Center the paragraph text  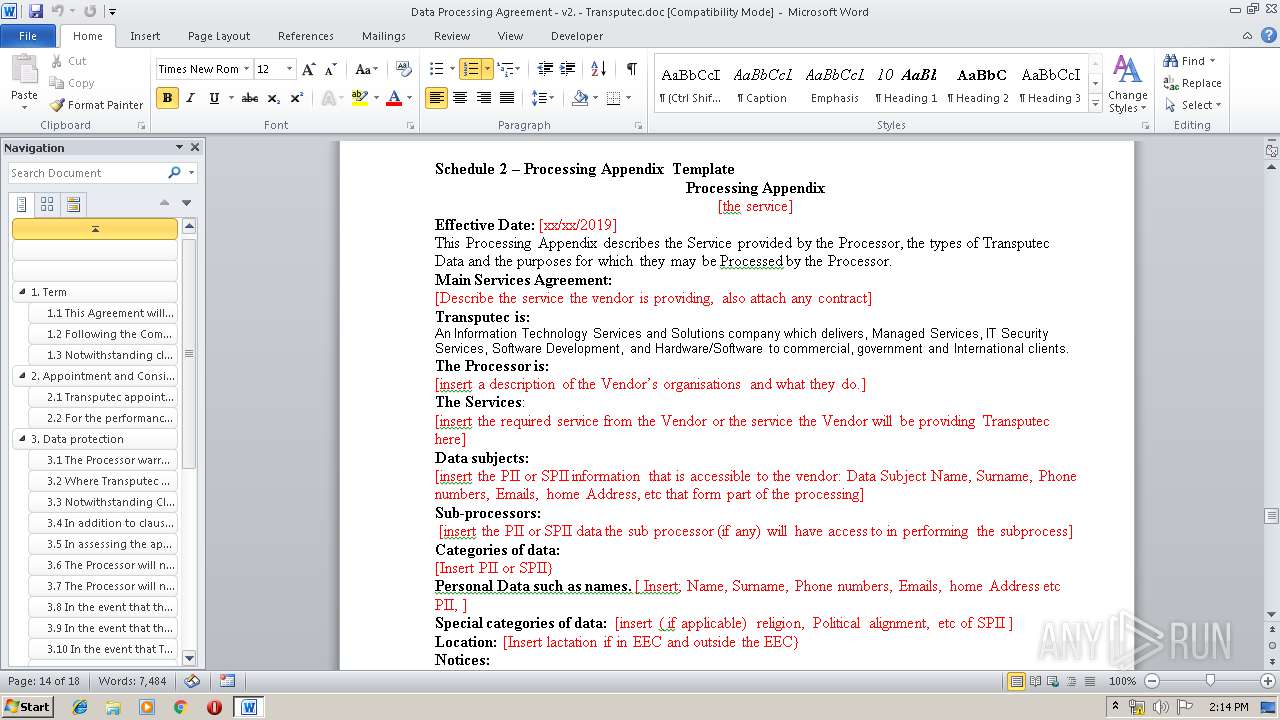[460, 98]
